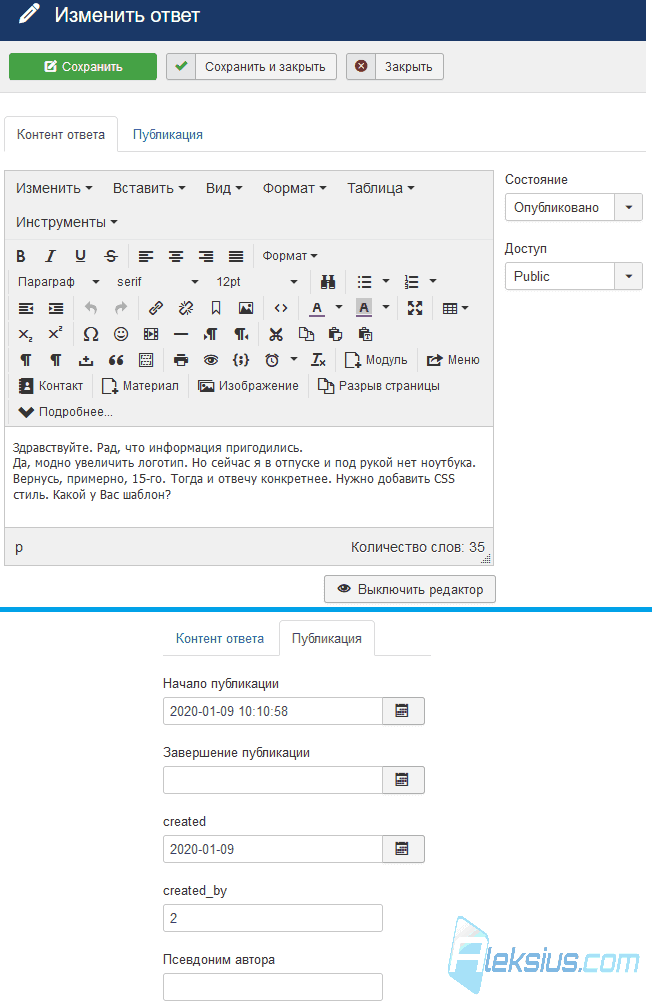Open source code view icon
This screenshot has height=1005, width=652.
coord(281,308)
